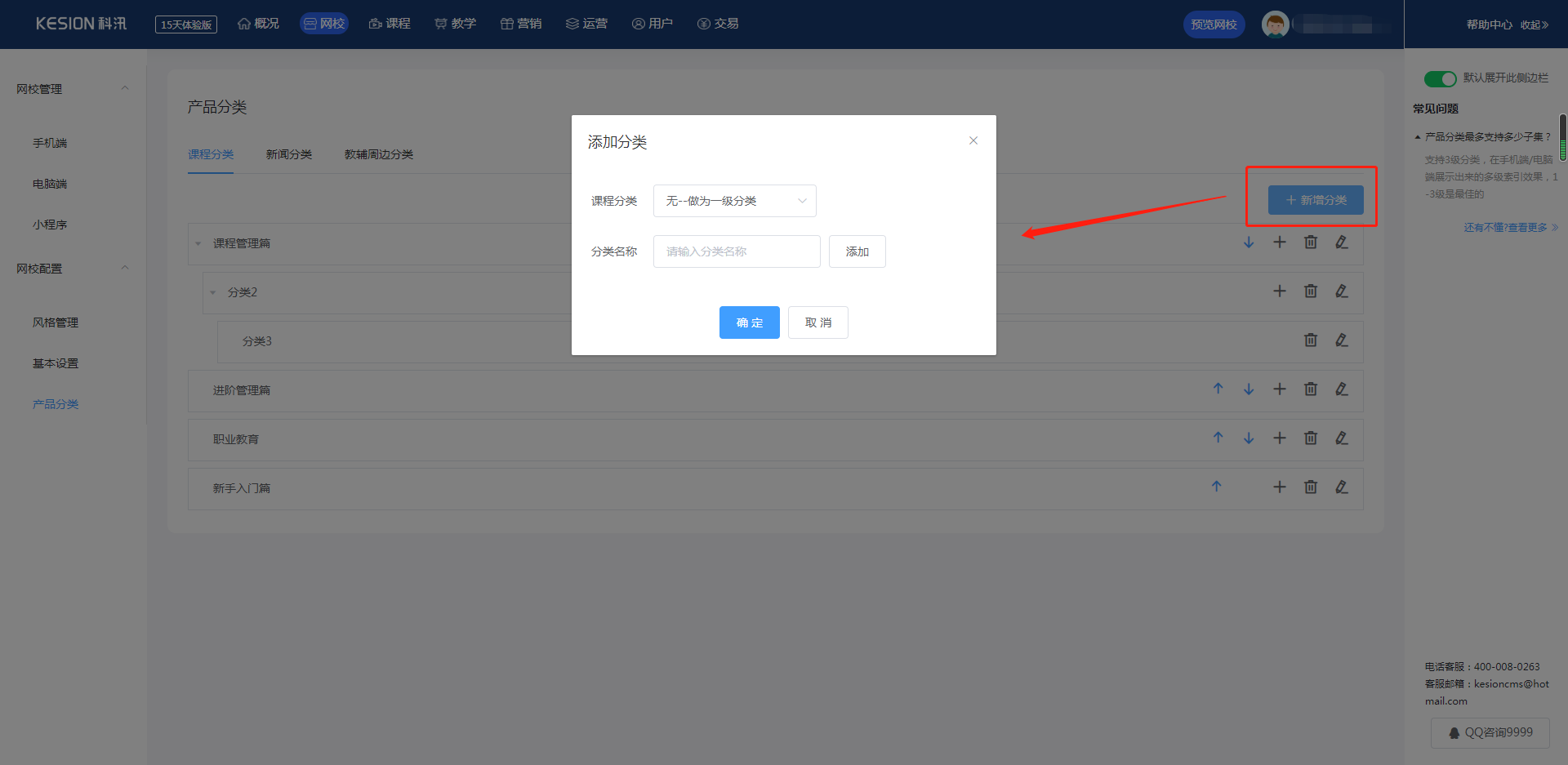Image resolution: width=1568 pixels, height=765 pixels.
Task: Move 职业教育 category up with arrow icon
Action: tap(1218, 438)
